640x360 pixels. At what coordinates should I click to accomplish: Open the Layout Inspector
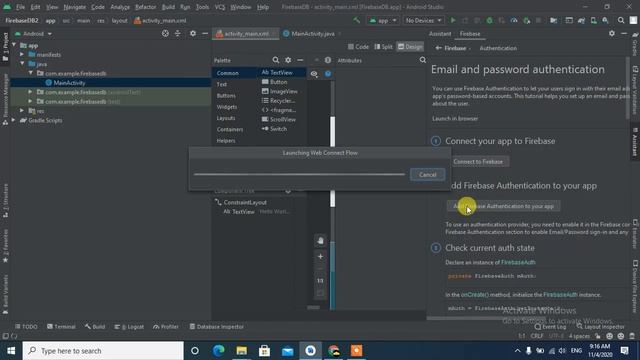click(600, 327)
